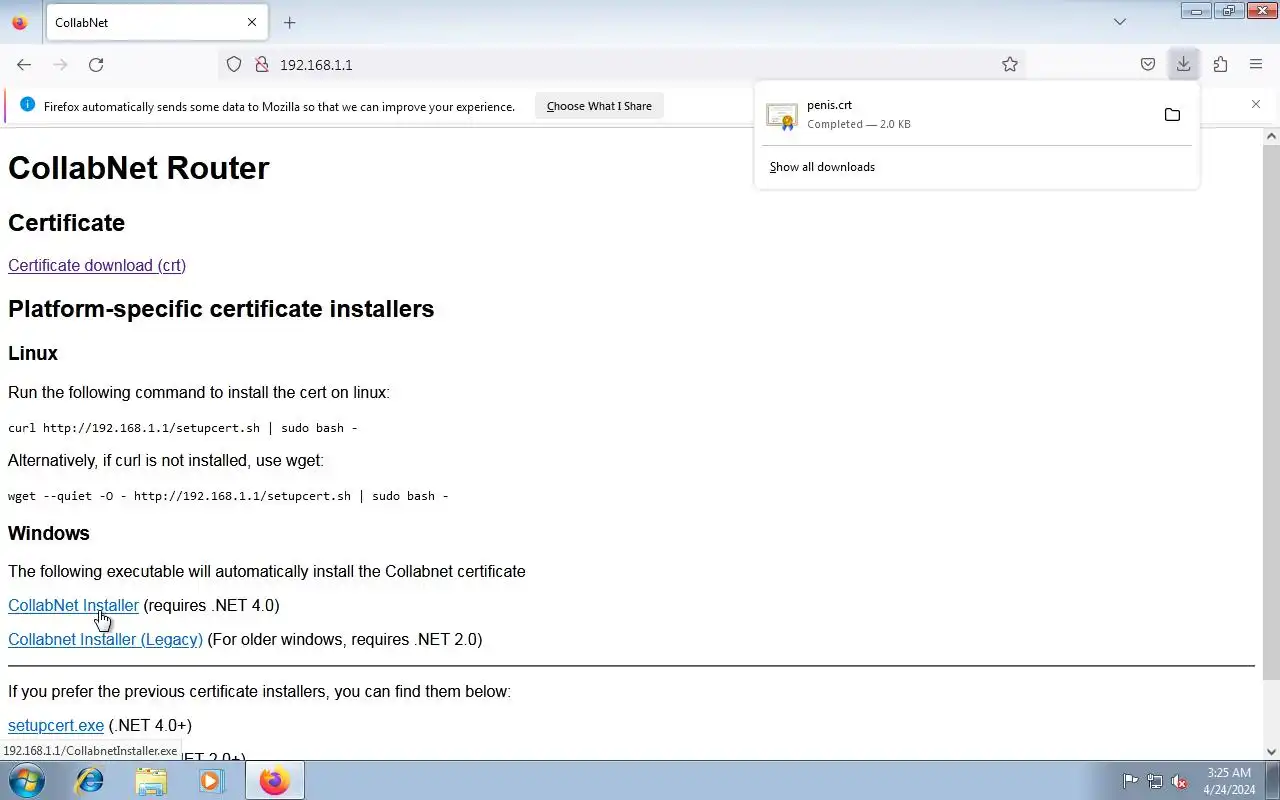Click the Firefox icon beside the tab strip
This screenshot has height=800, width=1280.
20,22
